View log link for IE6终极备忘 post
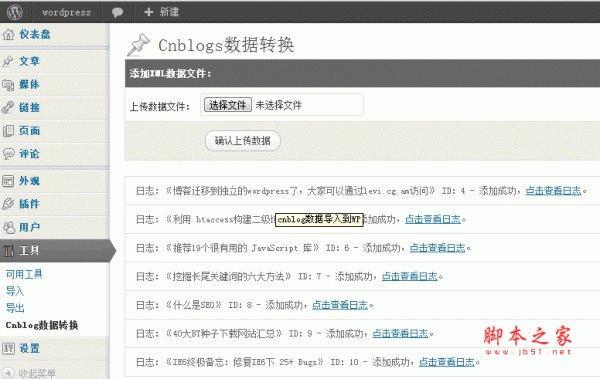Screen dimensions: 600x379 tap(447, 362)
